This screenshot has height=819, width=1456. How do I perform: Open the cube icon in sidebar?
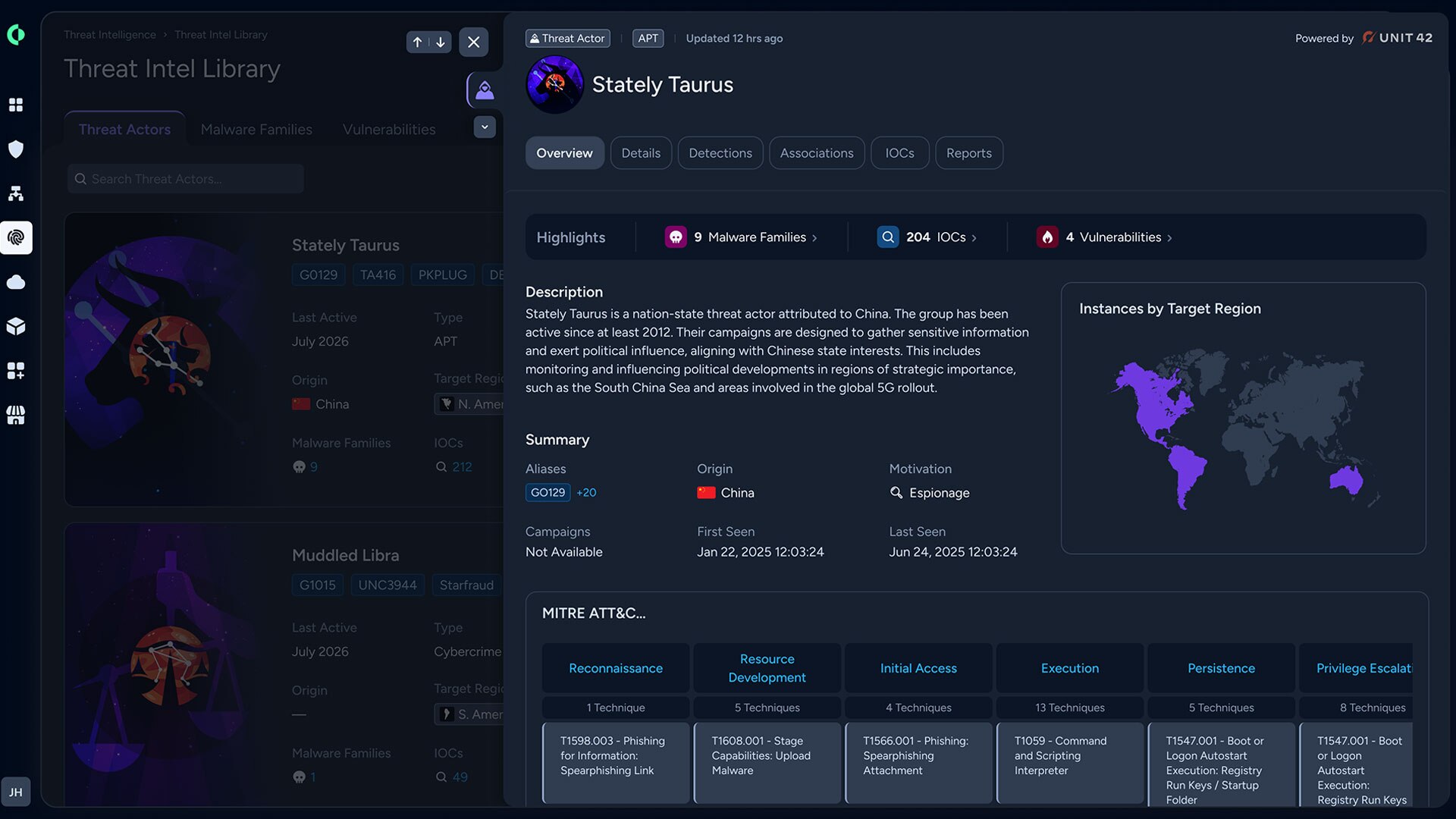click(16, 326)
